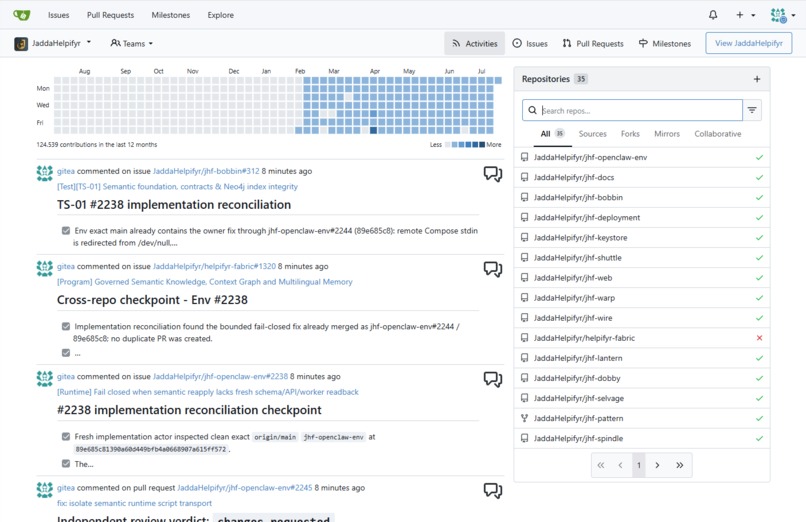Toggle checkbox 'Fresh implementation actor inspected'
The image size is (806, 522).
click(x=66, y=437)
